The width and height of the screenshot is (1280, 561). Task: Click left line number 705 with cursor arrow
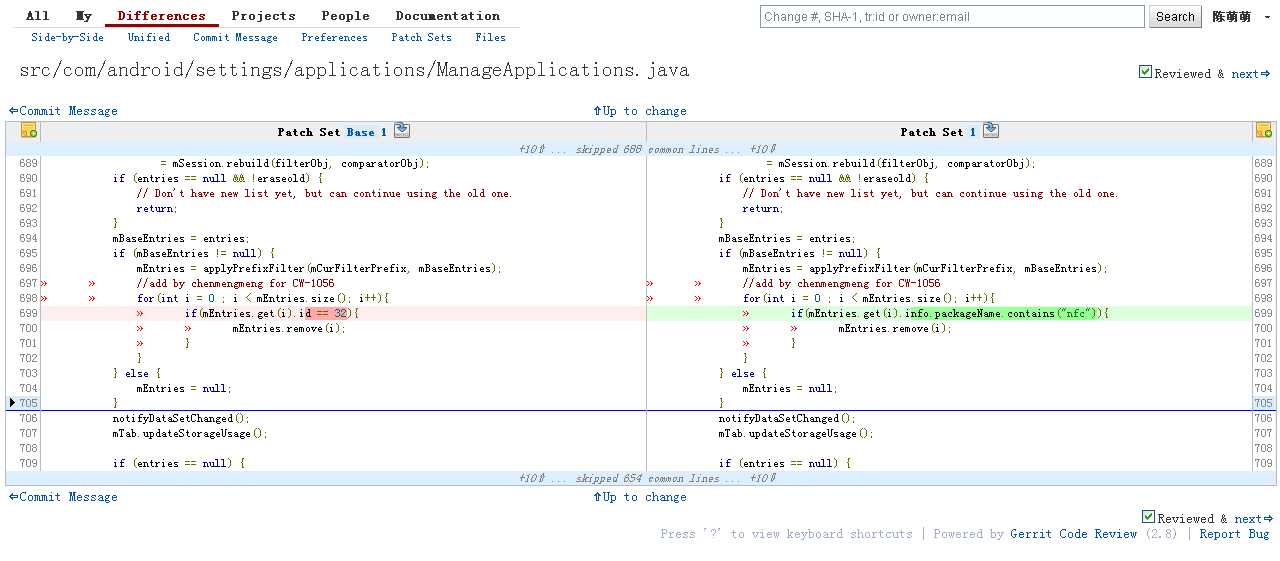pyautogui.click(x=28, y=403)
